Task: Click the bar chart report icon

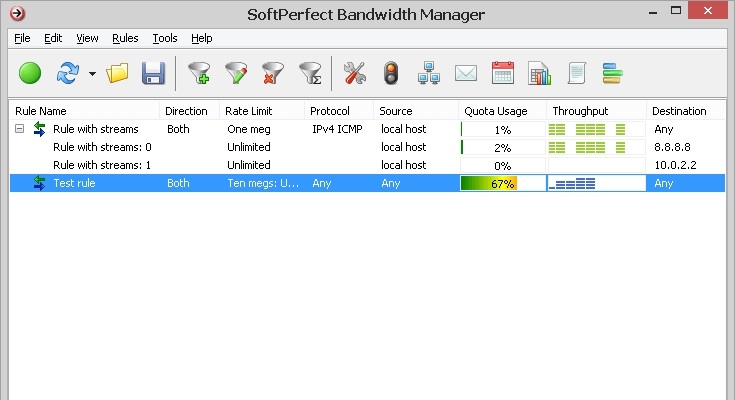Action: tap(540, 74)
